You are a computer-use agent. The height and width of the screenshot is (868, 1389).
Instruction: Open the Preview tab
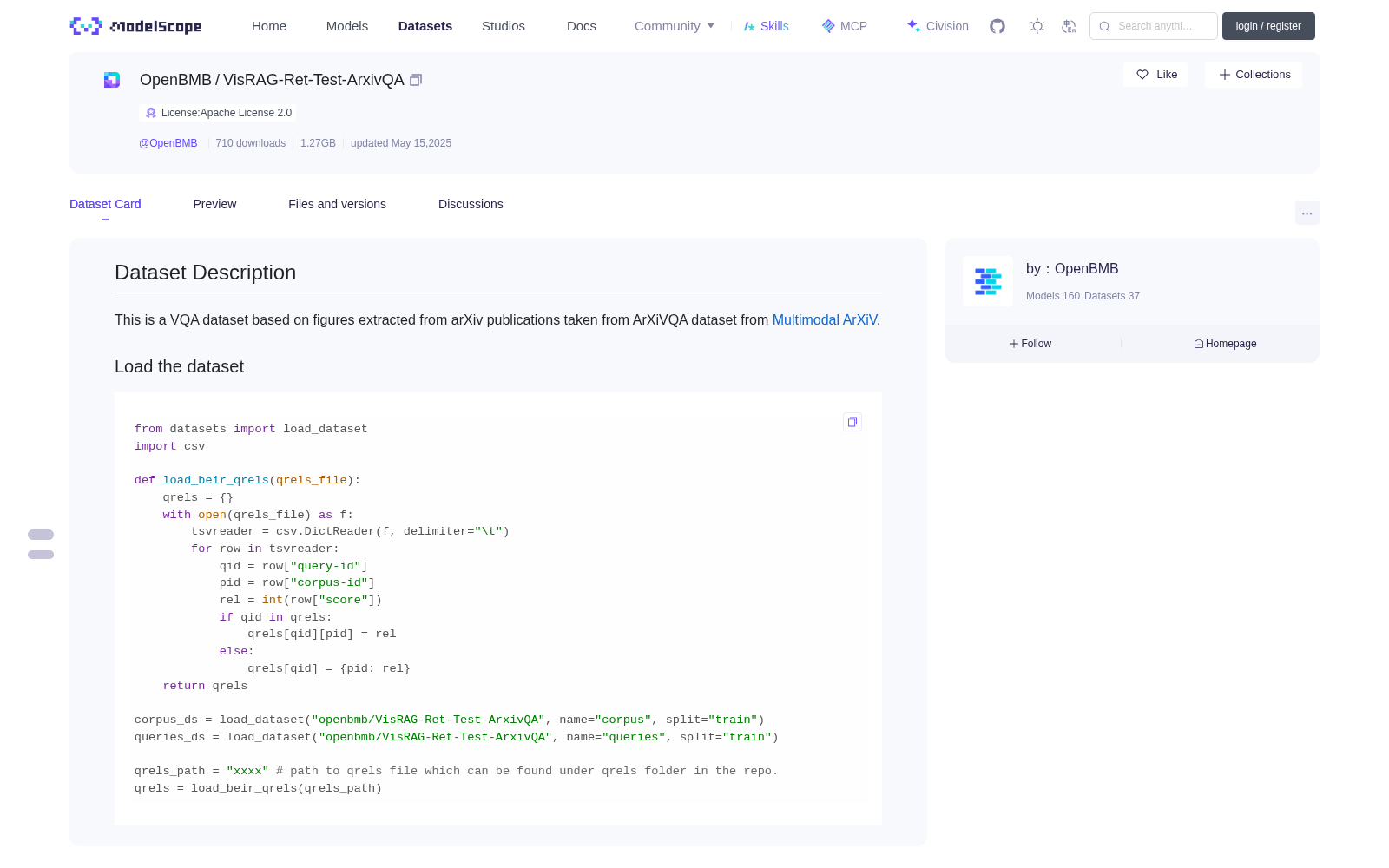click(214, 204)
